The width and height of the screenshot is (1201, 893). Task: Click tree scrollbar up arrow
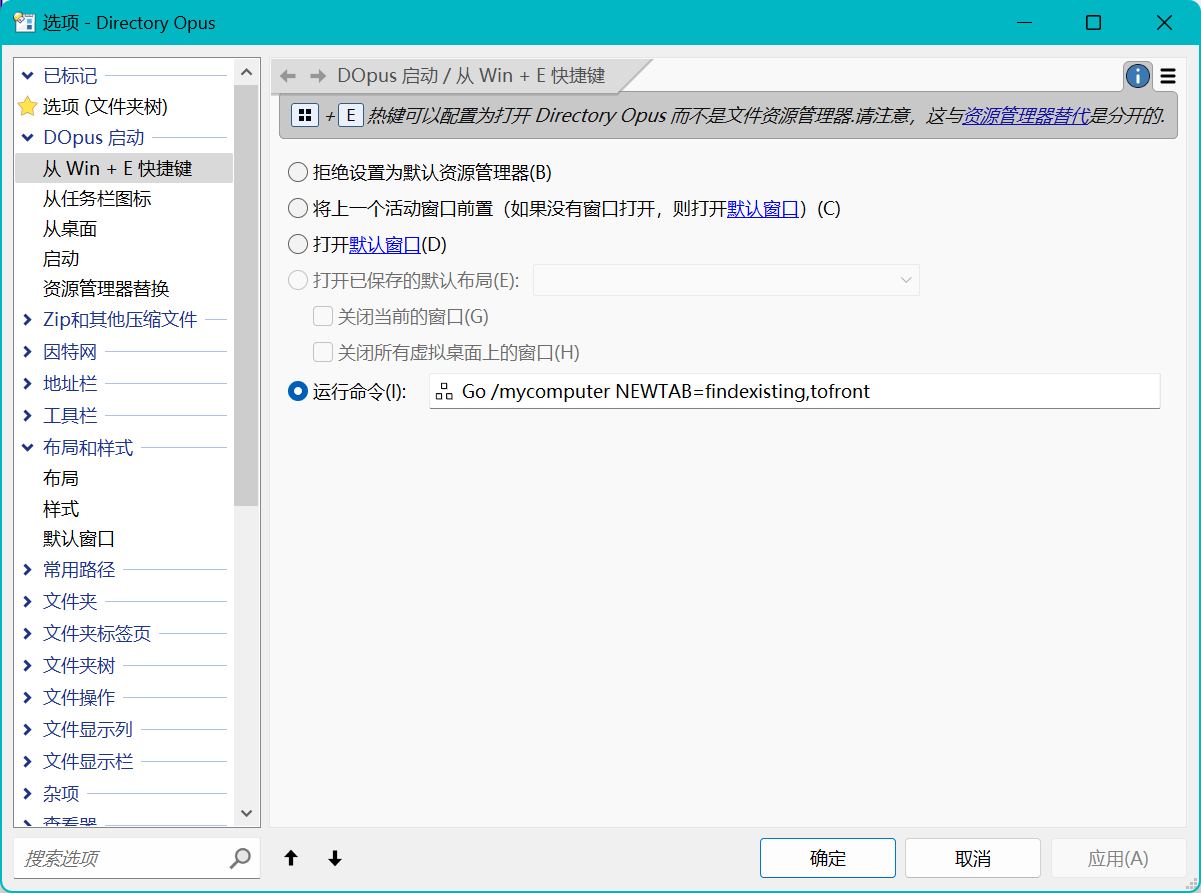pyautogui.click(x=246, y=72)
